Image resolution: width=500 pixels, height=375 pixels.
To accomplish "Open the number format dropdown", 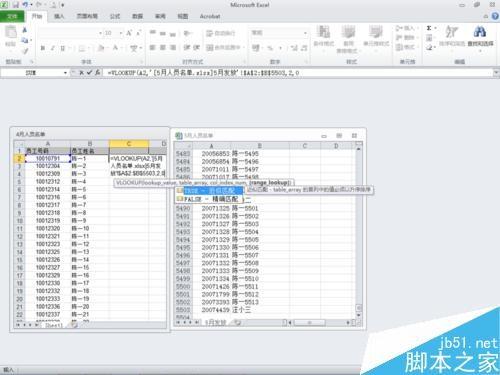I will pyautogui.click(x=305, y=33).
